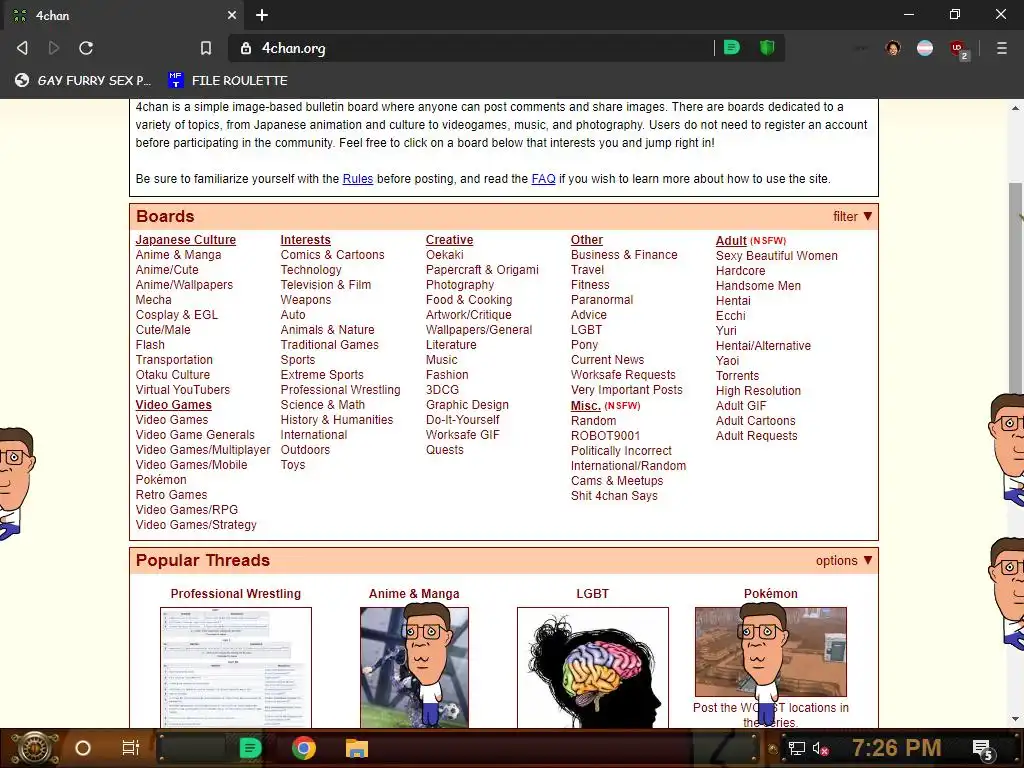The width and height of the screenshot is (1024, 768).
Task: Open the user profile avatar extension
Action: click(x=893, y=48)
